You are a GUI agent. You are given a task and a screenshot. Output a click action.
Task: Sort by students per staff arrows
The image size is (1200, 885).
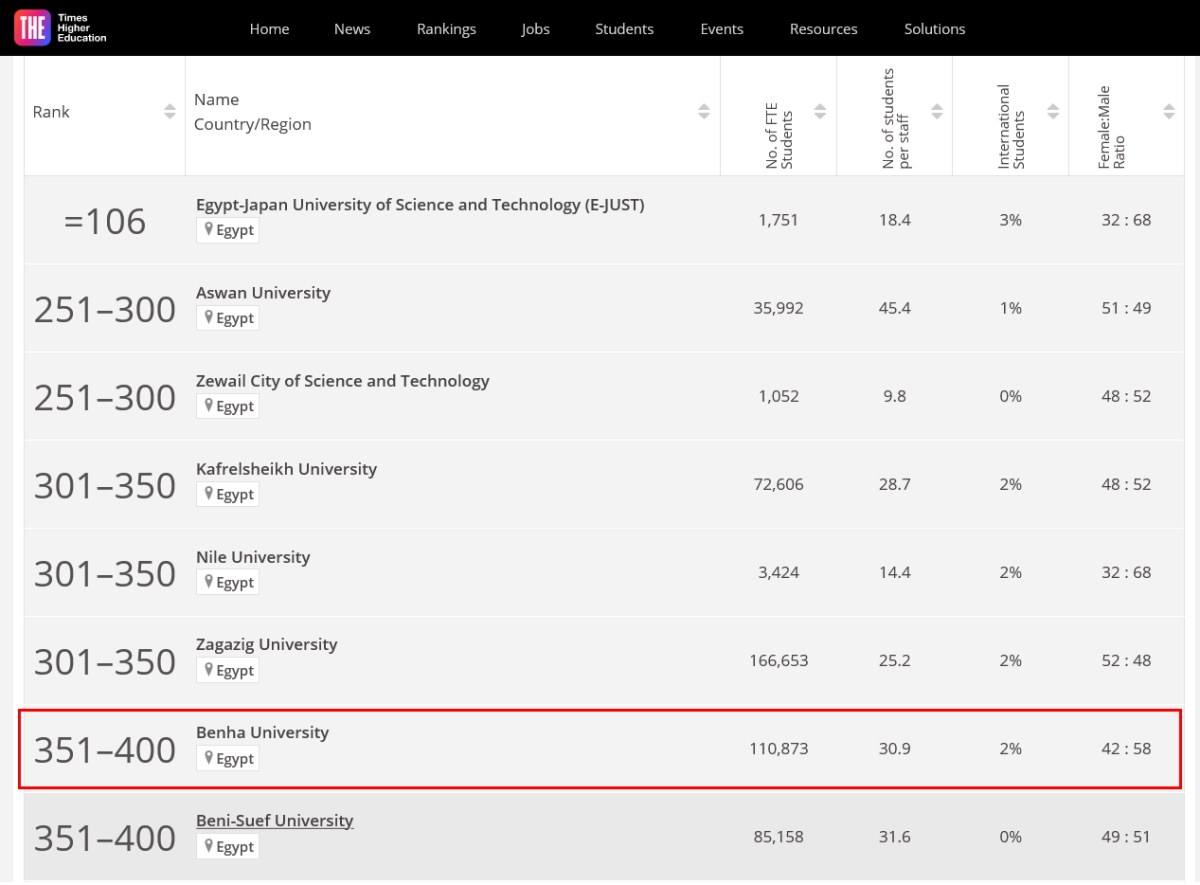(x=937, y=112)
